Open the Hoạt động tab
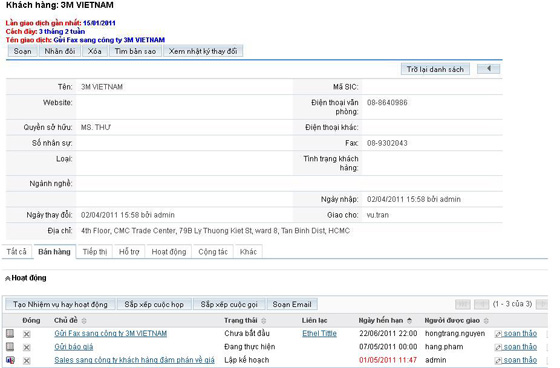Screen dimensions: 560x368 point(169,252)
